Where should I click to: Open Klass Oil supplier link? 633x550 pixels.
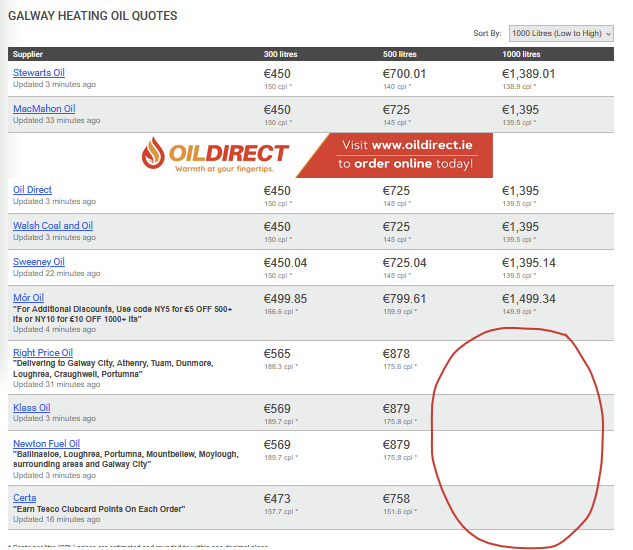point(31,407)
